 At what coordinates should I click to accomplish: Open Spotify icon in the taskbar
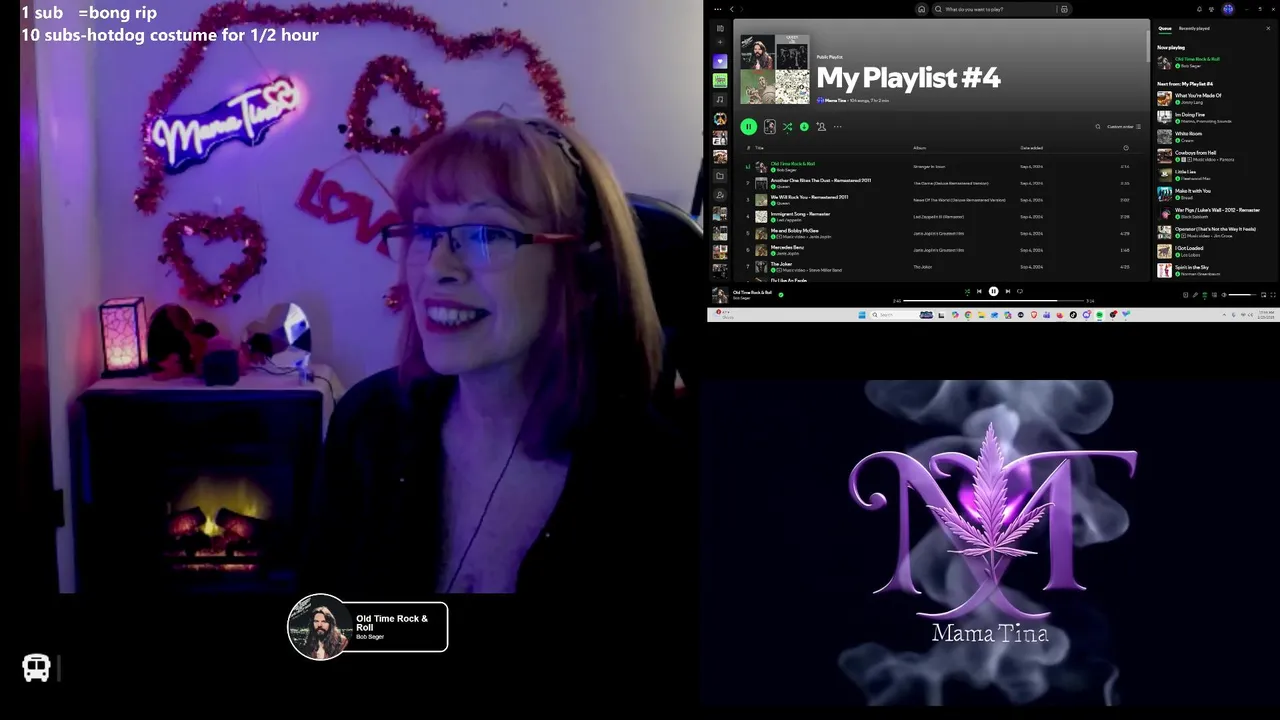(x=1099, y=315)
